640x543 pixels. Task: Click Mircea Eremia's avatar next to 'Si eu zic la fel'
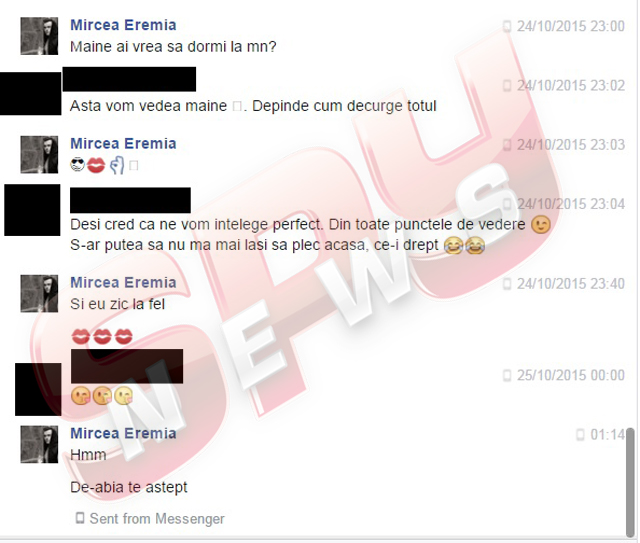pyautogui.click(x=39, y=294)
